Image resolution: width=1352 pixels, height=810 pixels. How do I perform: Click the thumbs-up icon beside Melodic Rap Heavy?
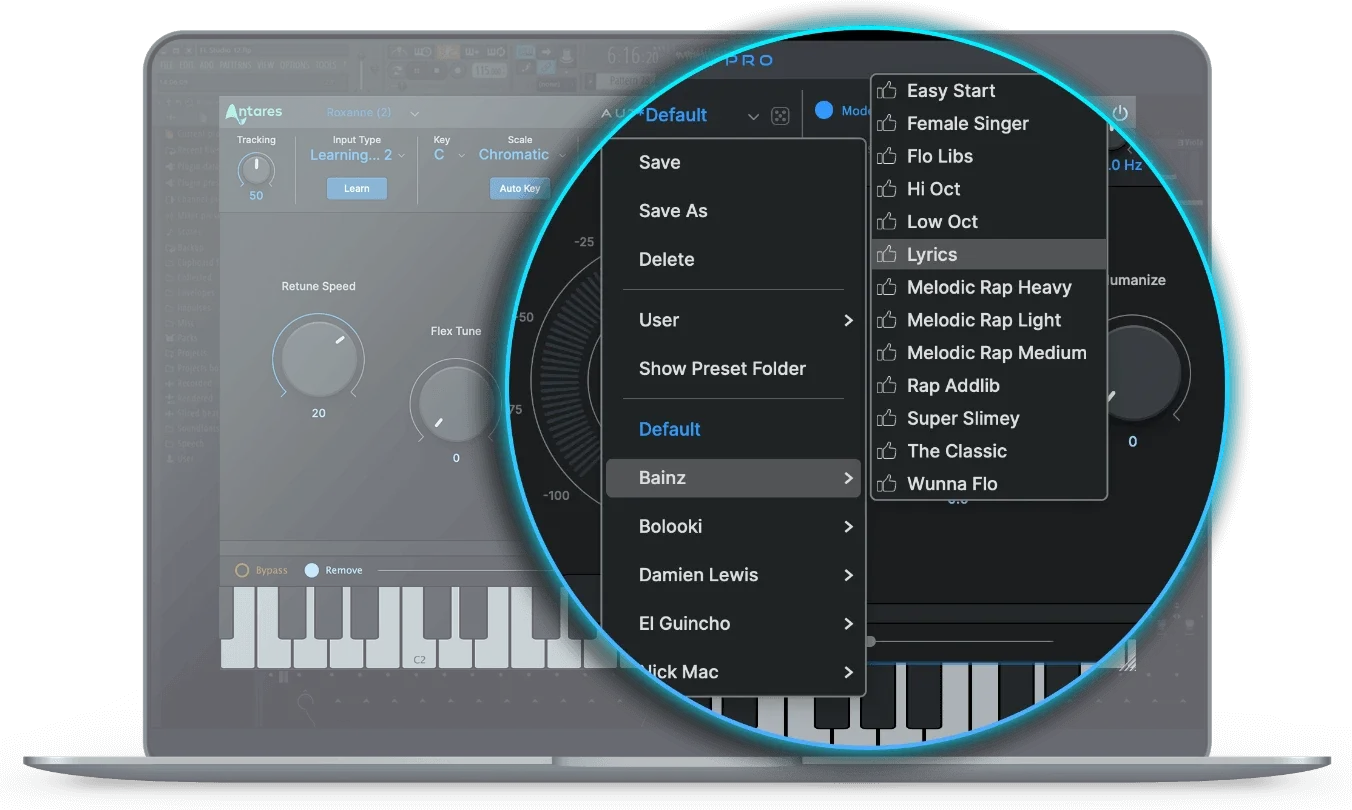coord(887,287)
